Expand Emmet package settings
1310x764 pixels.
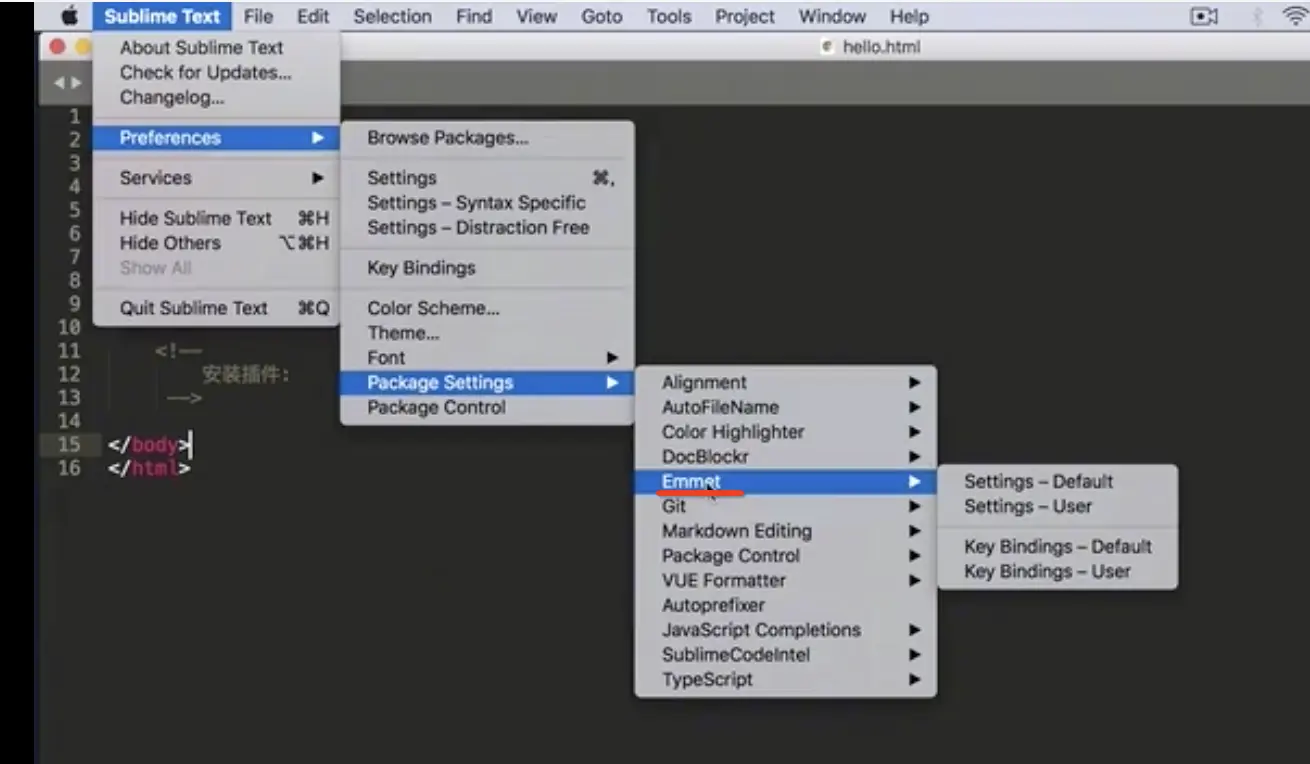click(786, 481)
